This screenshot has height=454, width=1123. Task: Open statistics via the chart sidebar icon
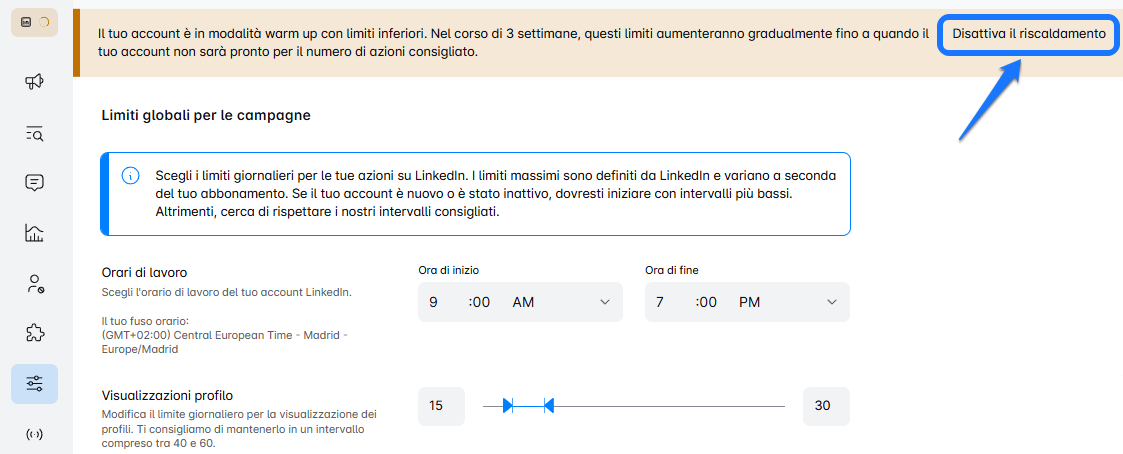pyautogui.click(x=34, y=233)
